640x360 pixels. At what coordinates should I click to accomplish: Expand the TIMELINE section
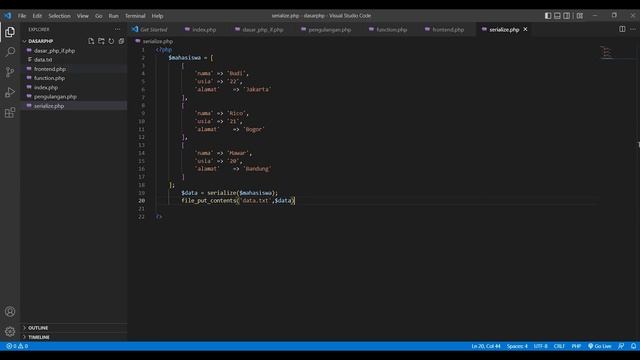(x=39, y=337)
